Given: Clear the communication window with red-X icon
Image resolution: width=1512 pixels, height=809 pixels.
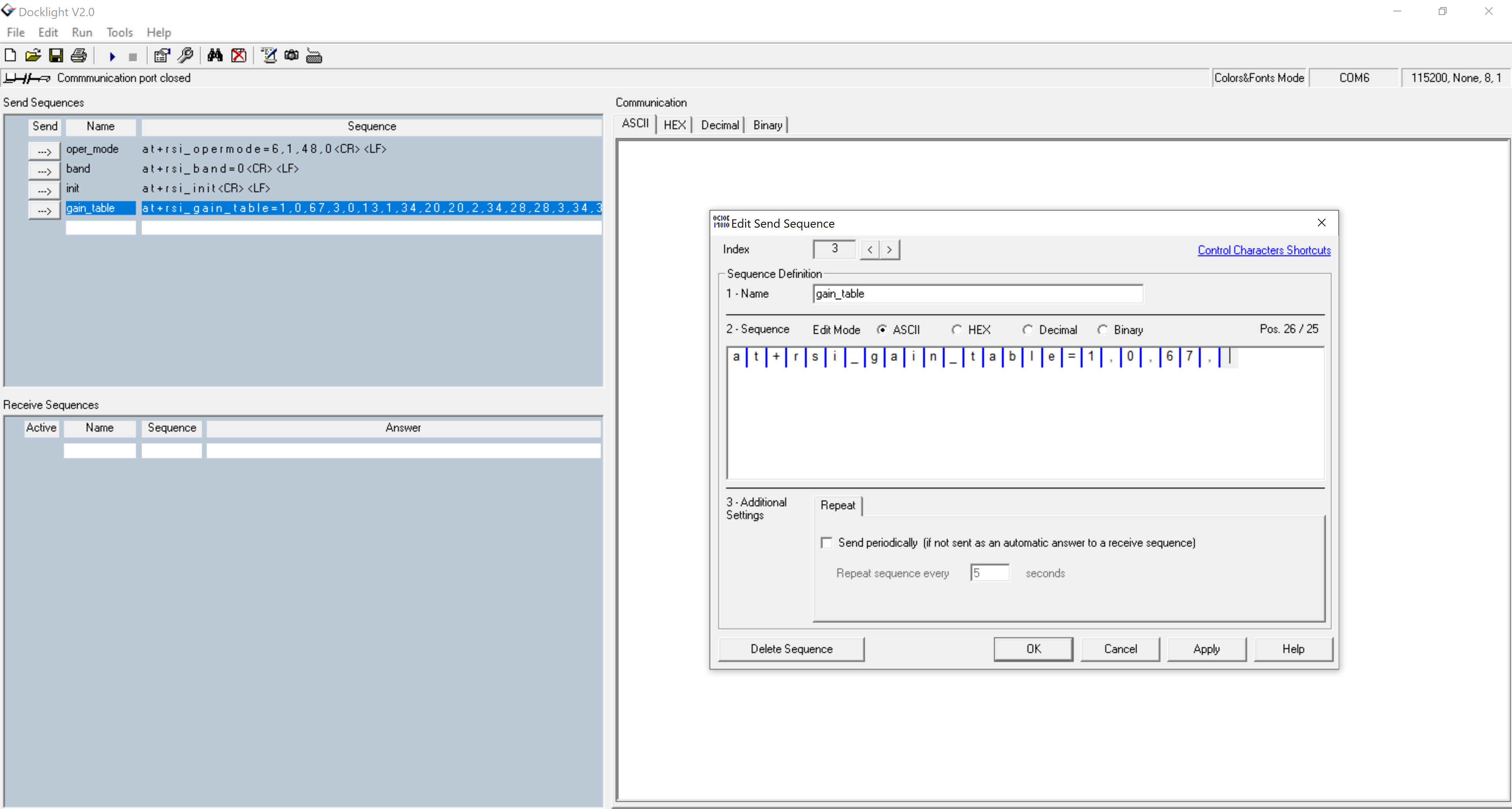Looking at the screenshot, I should click(239, 56).
